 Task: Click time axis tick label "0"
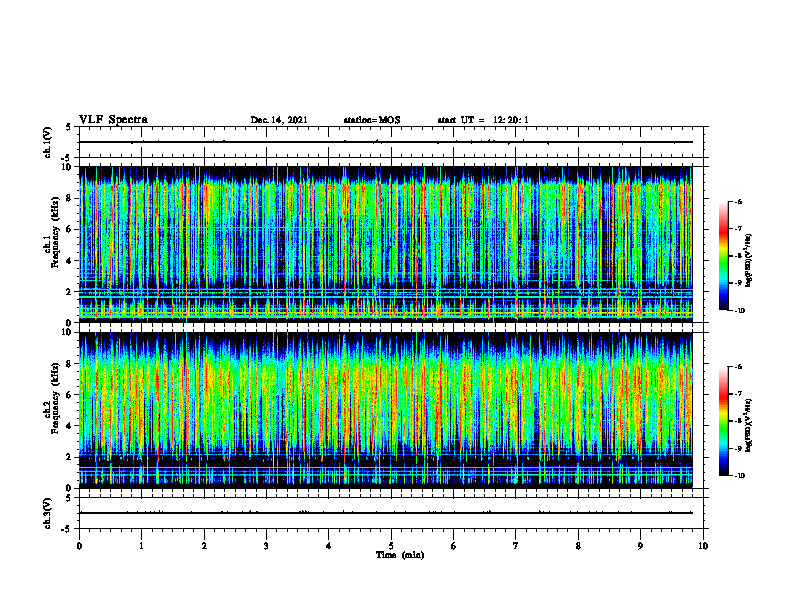pyautogui.click(x=79, y=546)
